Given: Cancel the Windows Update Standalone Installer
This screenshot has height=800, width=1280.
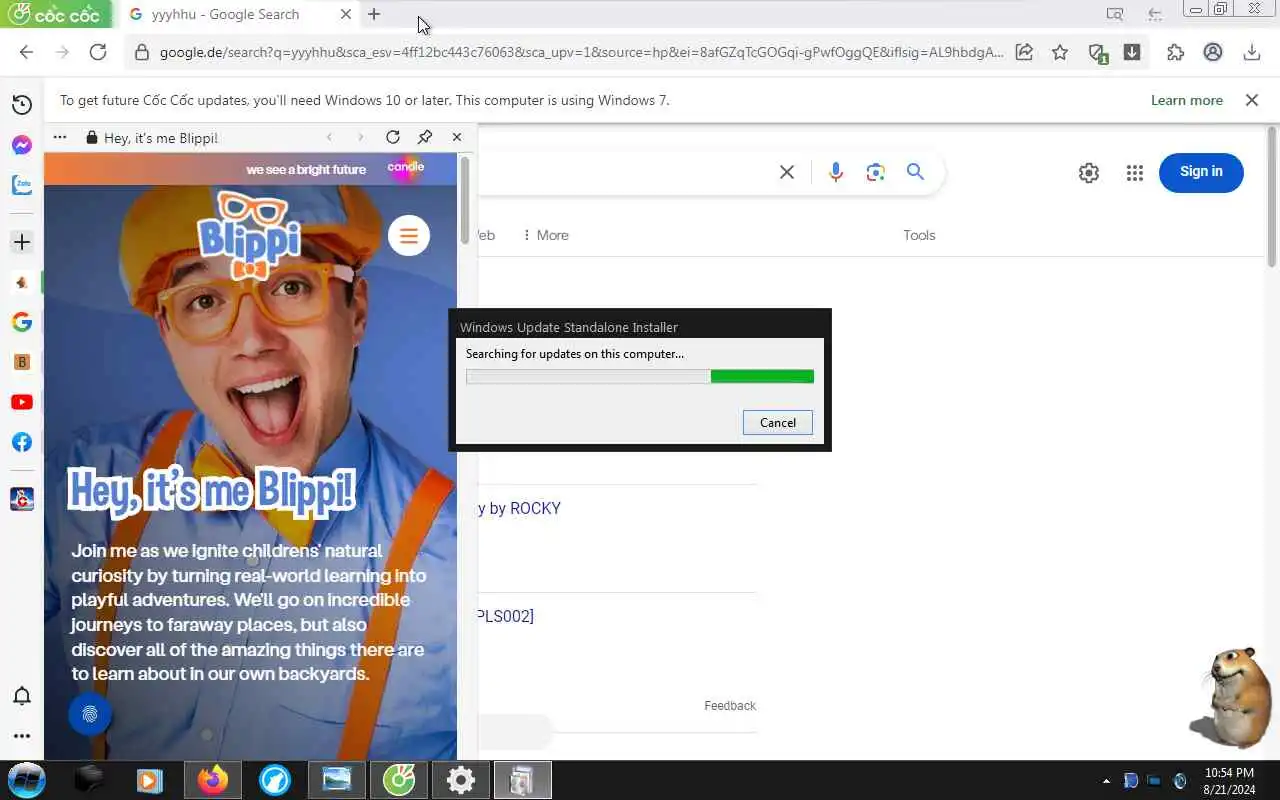Looking at the screenshot, I should point(777,422).
